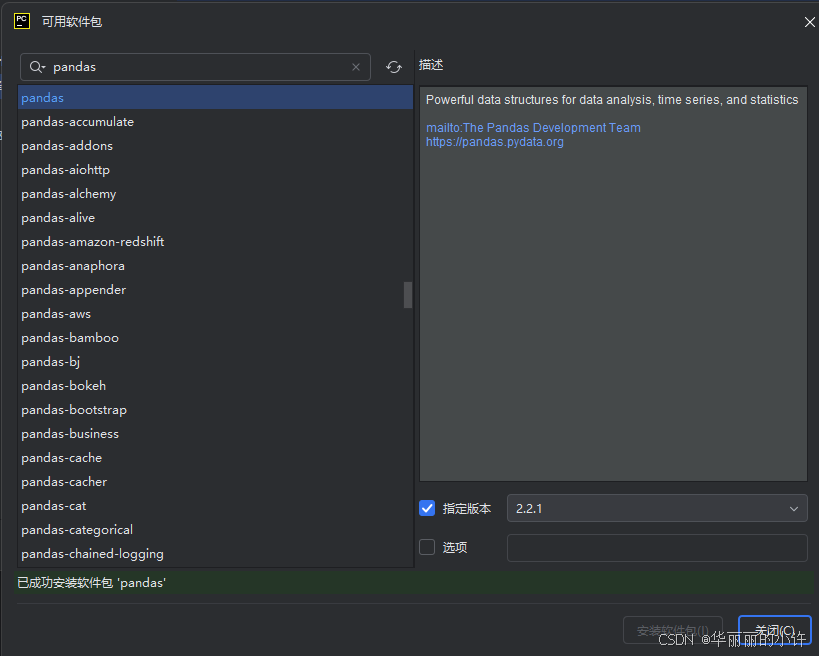Image resolution: width=819 pixels, height=656 pixels.
Task: Click the 关闭(C) button
Action: click(775, 630)
